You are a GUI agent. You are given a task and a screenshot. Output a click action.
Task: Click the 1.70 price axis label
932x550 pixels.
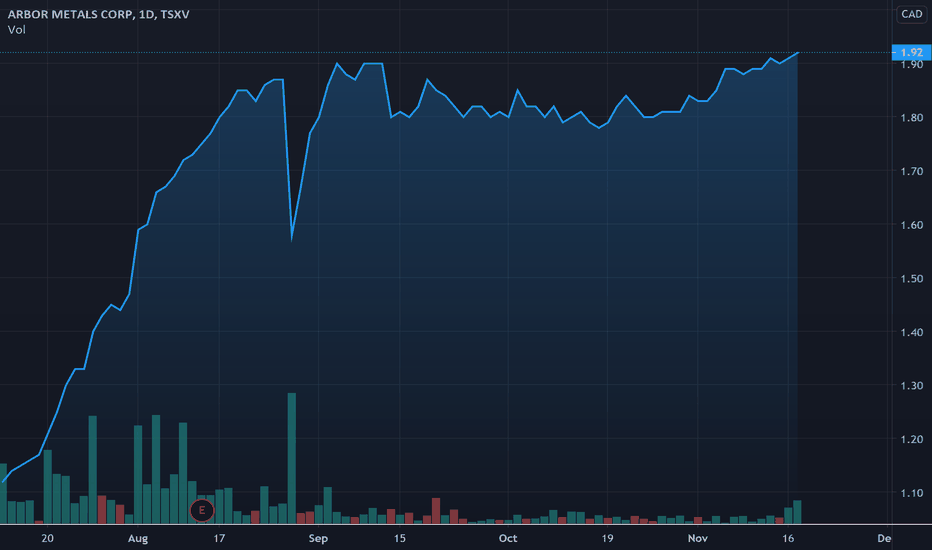click(912, 171)
